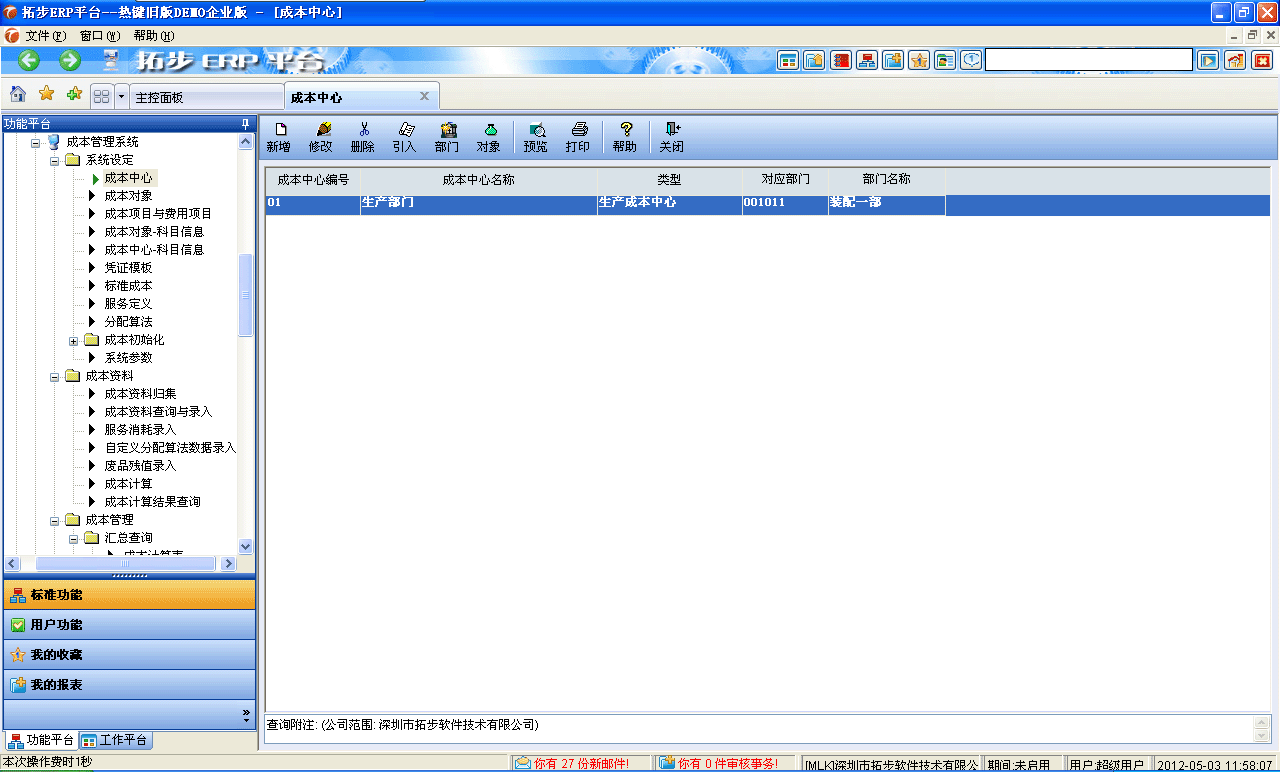This screenshot has height=772, width=1280.
Task: Open the 窗口(W) menu
Action: (x=98, y=34)
